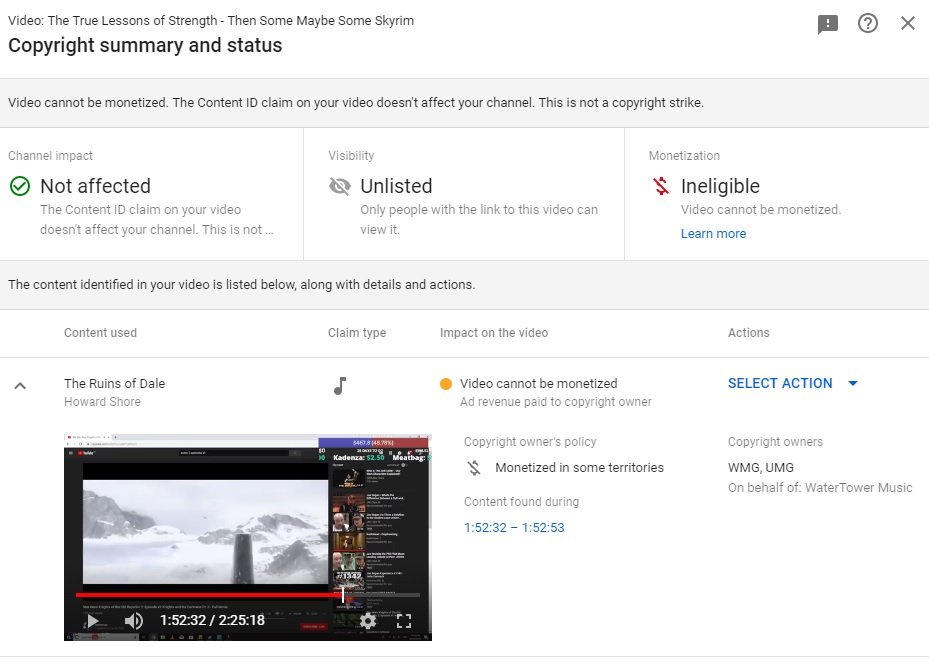This screenshot has height=669, width=929.
Task: Click the Unlisted crossed-eye visibility icon
Action: (x=339, y=186)
